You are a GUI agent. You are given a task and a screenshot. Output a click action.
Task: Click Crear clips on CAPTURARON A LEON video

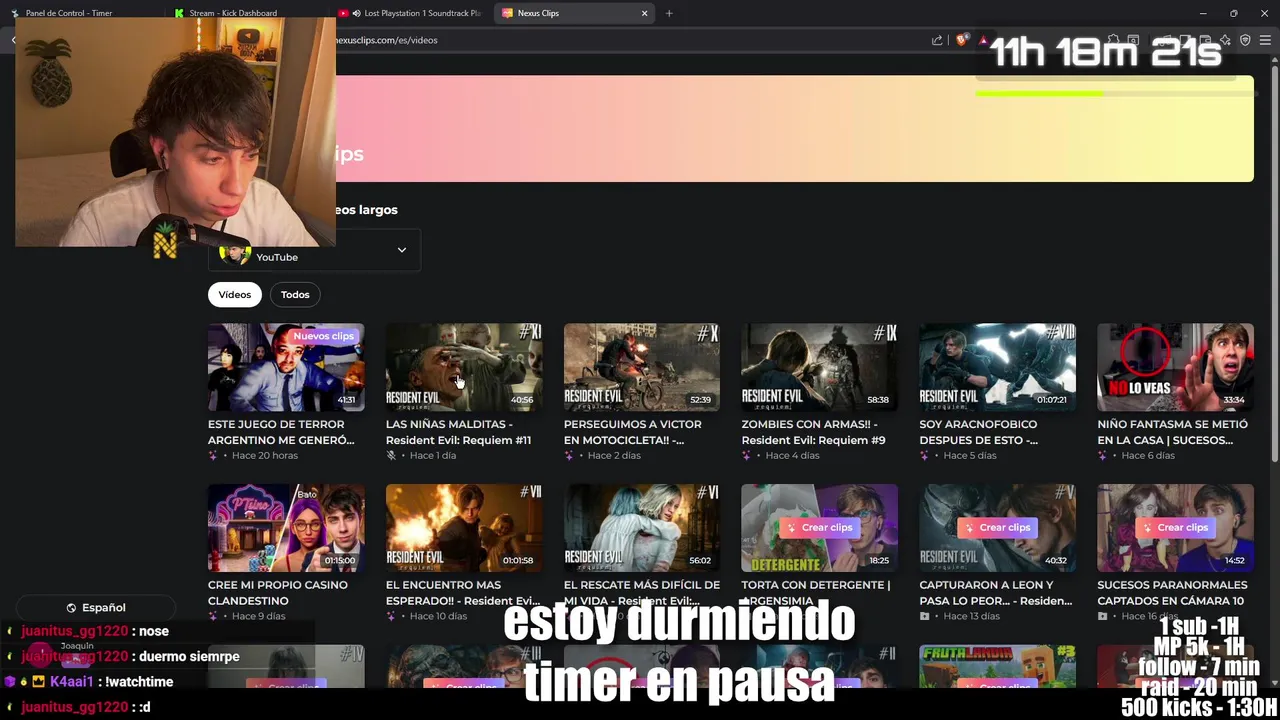(x=997, y=527)
